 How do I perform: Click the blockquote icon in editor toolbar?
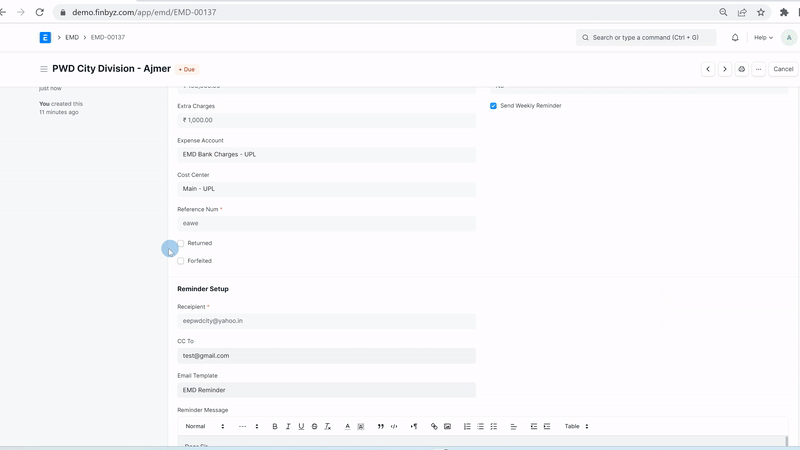tap(381, 426)
